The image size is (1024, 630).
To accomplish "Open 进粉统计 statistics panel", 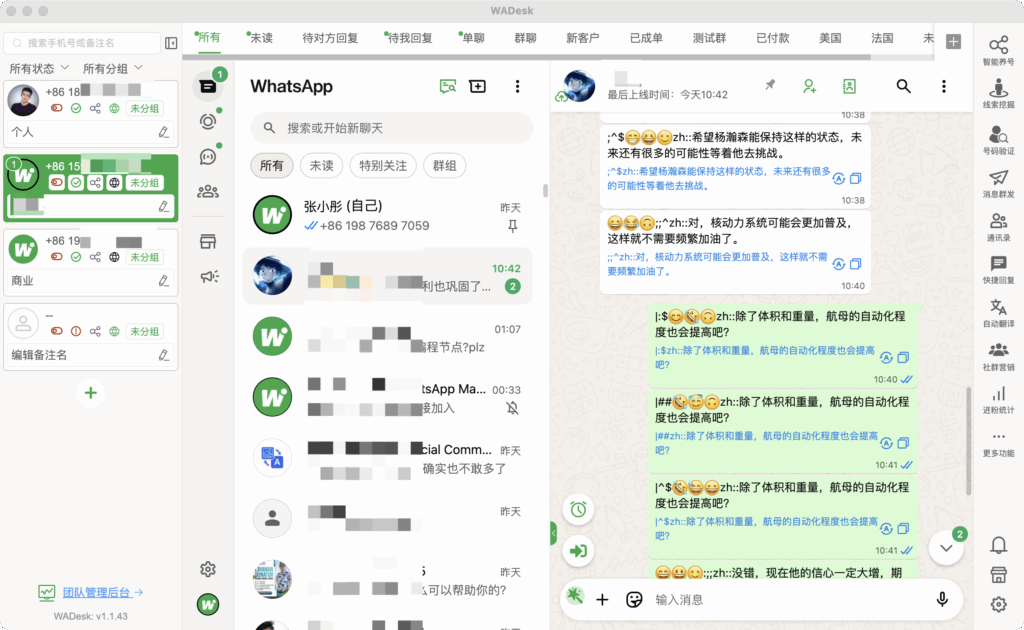I will tap(998, 399).
